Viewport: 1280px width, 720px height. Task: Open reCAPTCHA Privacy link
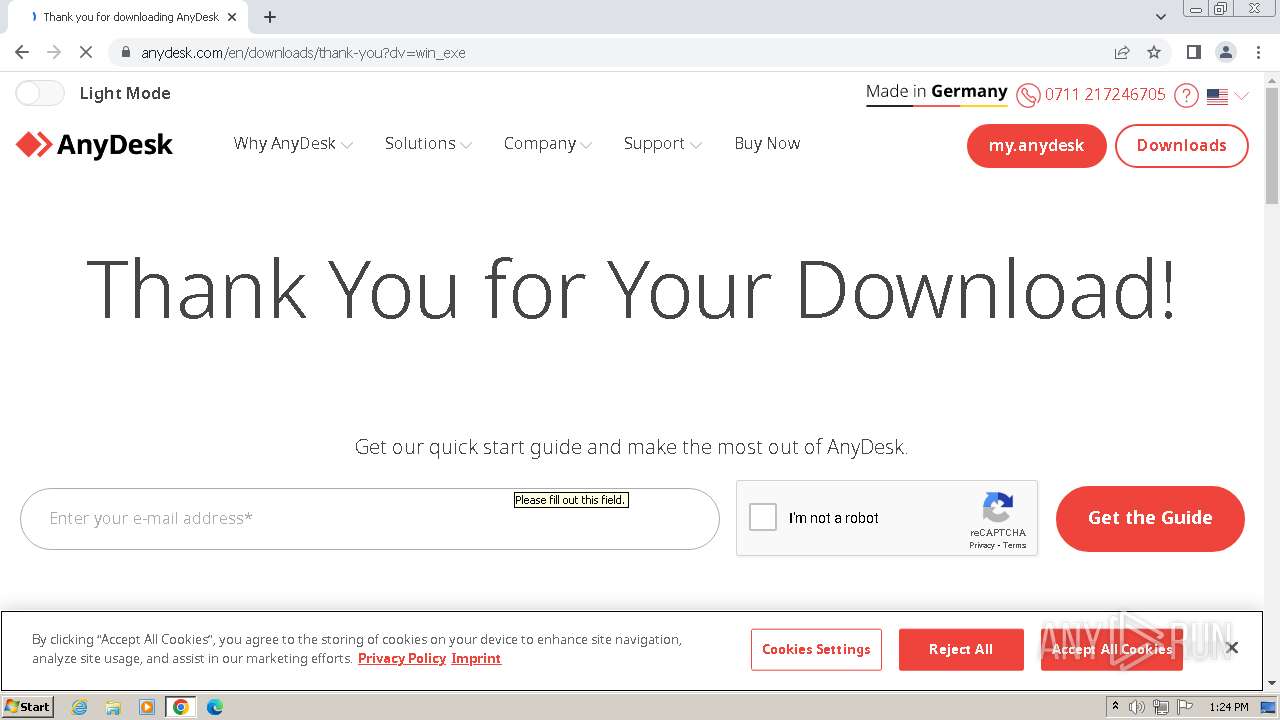pos(981,545)
